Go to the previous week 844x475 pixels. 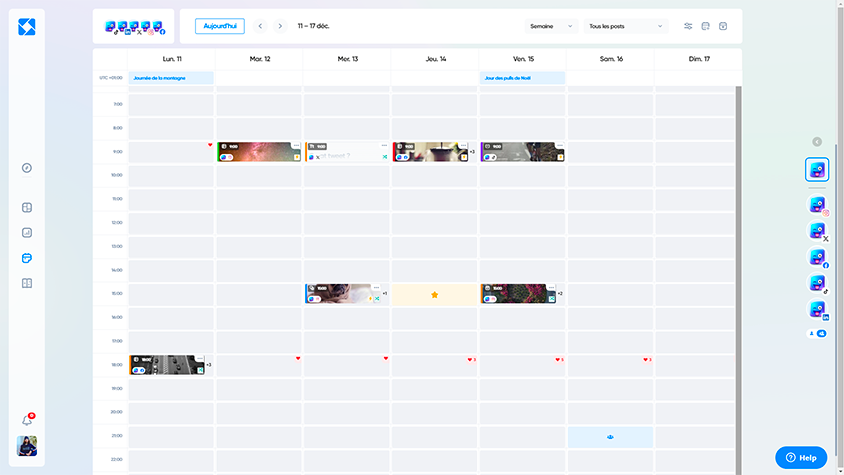[261, 26]
